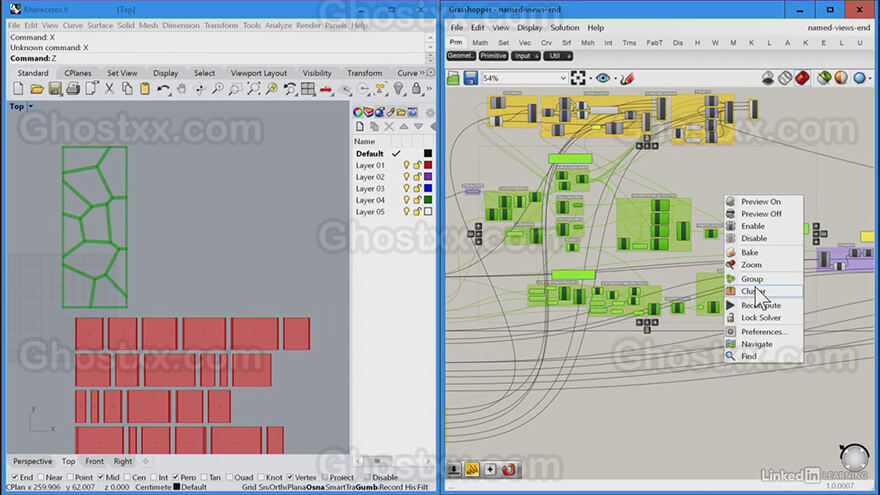Open the color wheel Properties panel icon

(x=358, y=112)
